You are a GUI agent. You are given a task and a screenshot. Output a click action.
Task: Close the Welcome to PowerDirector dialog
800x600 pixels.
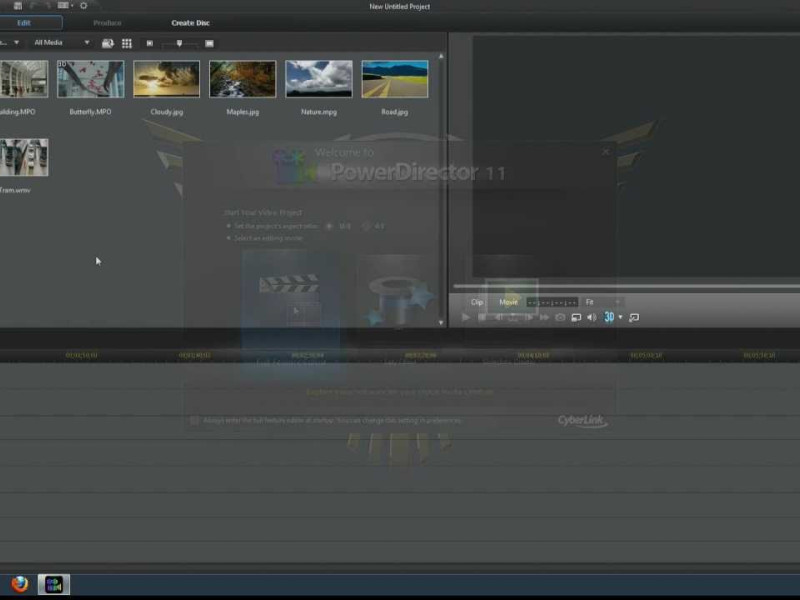605,152
